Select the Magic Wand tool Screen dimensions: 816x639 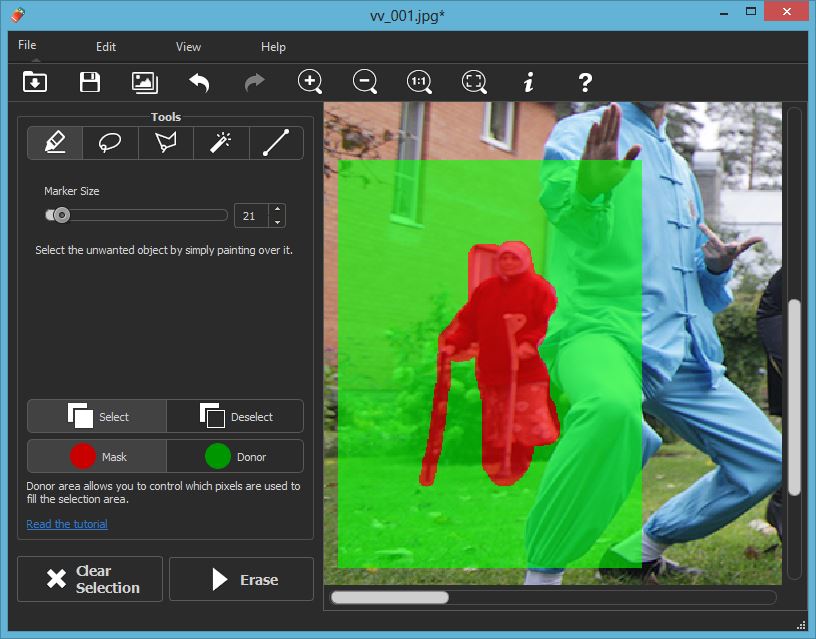pyautogui.click(x=220, y=143)
